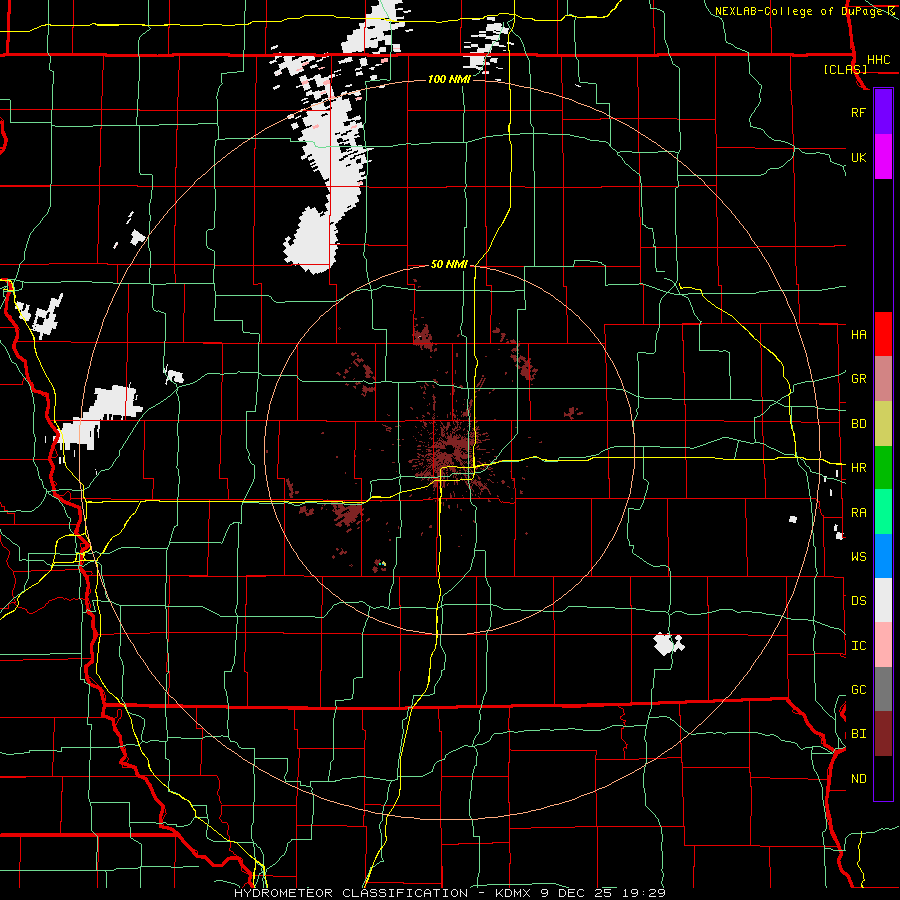900x900 pixels.
Task: Click the 'KDMX' radar site identifier
Action: tap(513, 893)
